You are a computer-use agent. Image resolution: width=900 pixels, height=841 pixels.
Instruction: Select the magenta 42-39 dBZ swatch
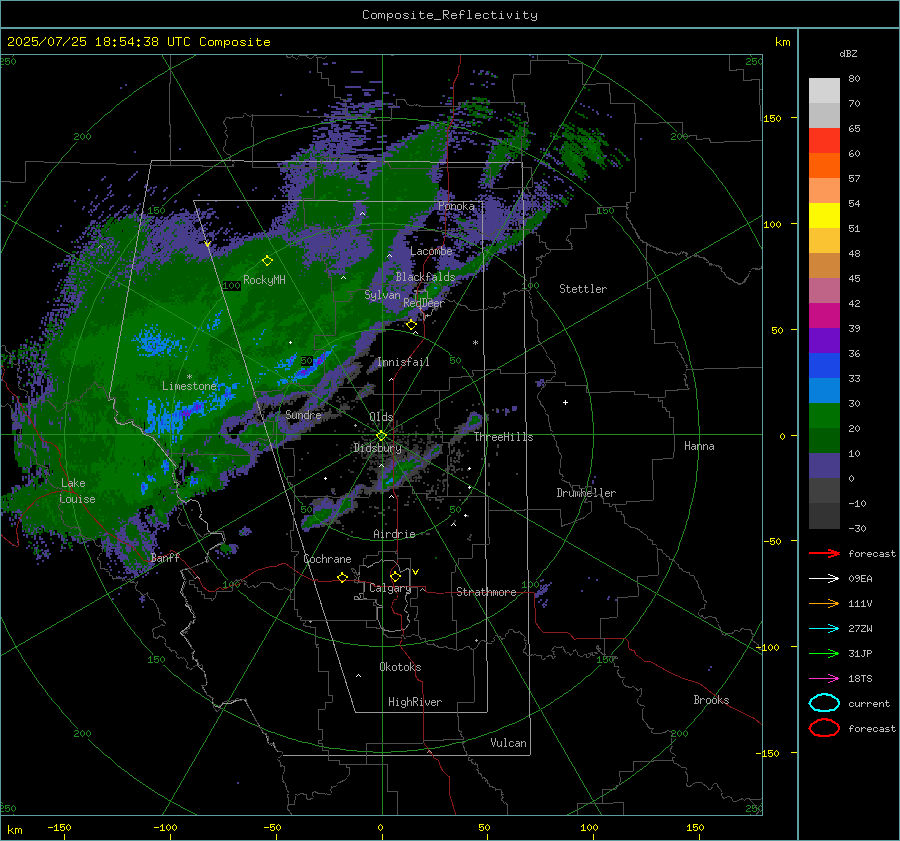pyautogui.click(x=824, y=316)
